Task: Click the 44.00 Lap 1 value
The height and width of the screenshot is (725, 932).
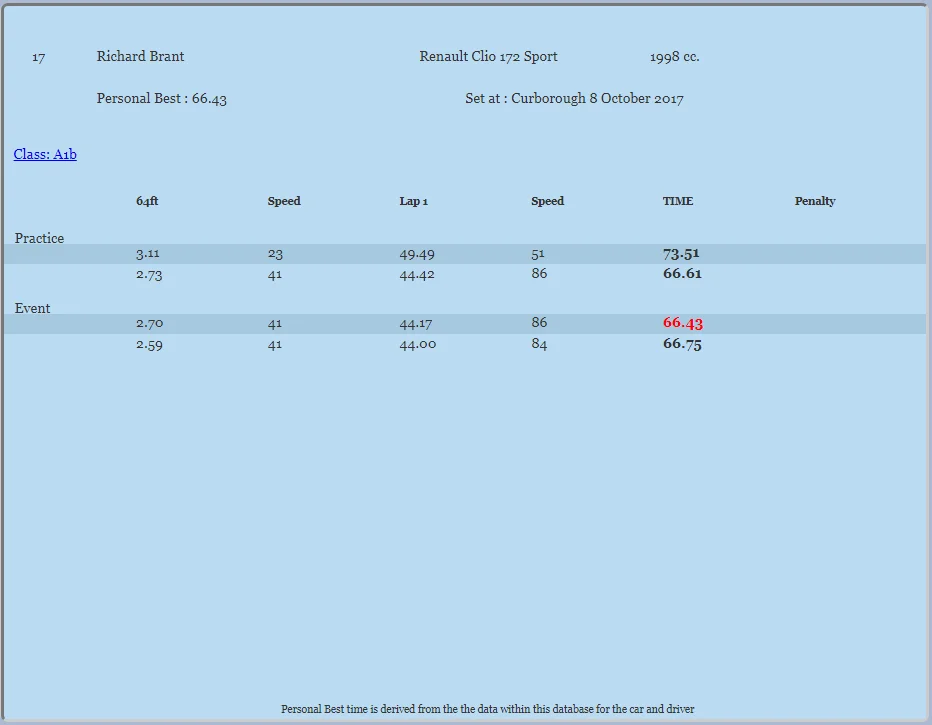Action: pos(418,345)
